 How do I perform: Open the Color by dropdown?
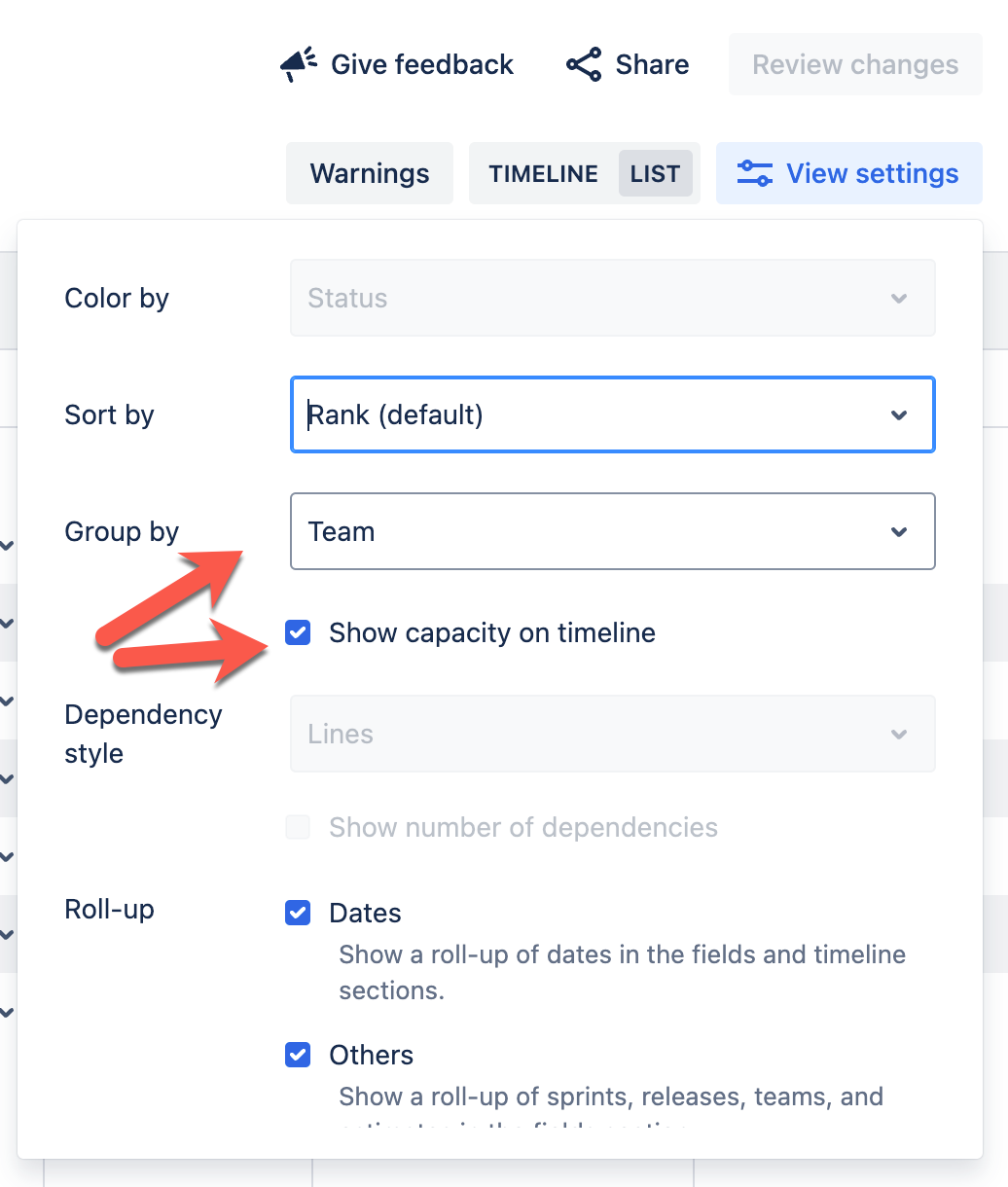tap(612, 298)
